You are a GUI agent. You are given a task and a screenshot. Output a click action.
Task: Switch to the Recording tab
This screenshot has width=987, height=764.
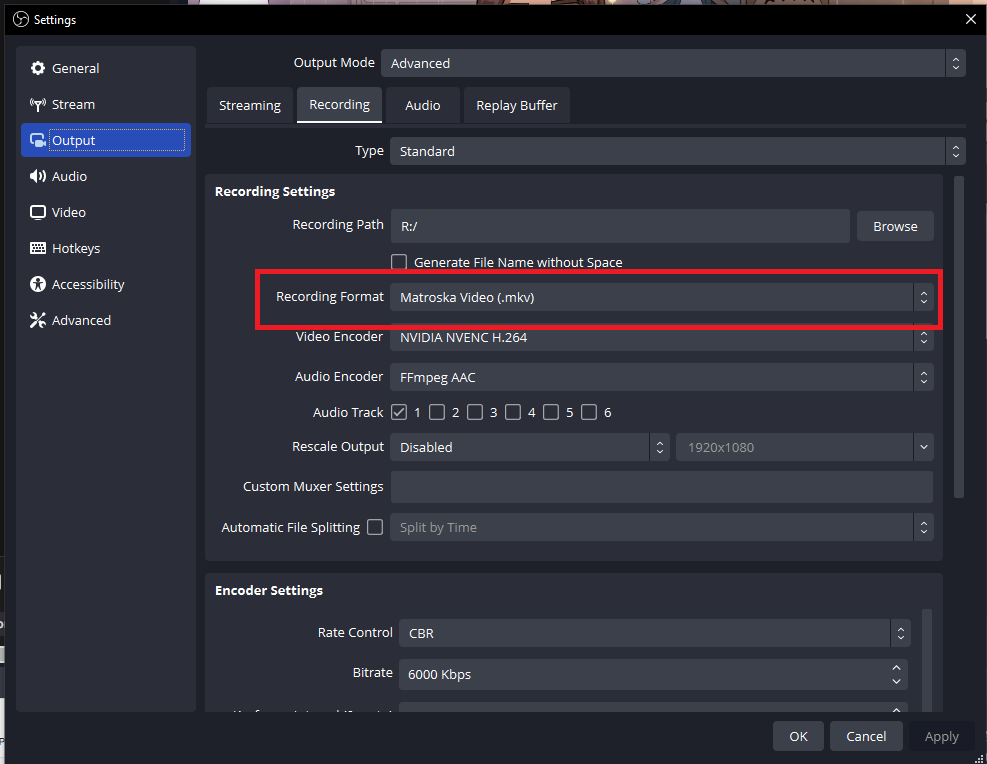pos(339,104)
